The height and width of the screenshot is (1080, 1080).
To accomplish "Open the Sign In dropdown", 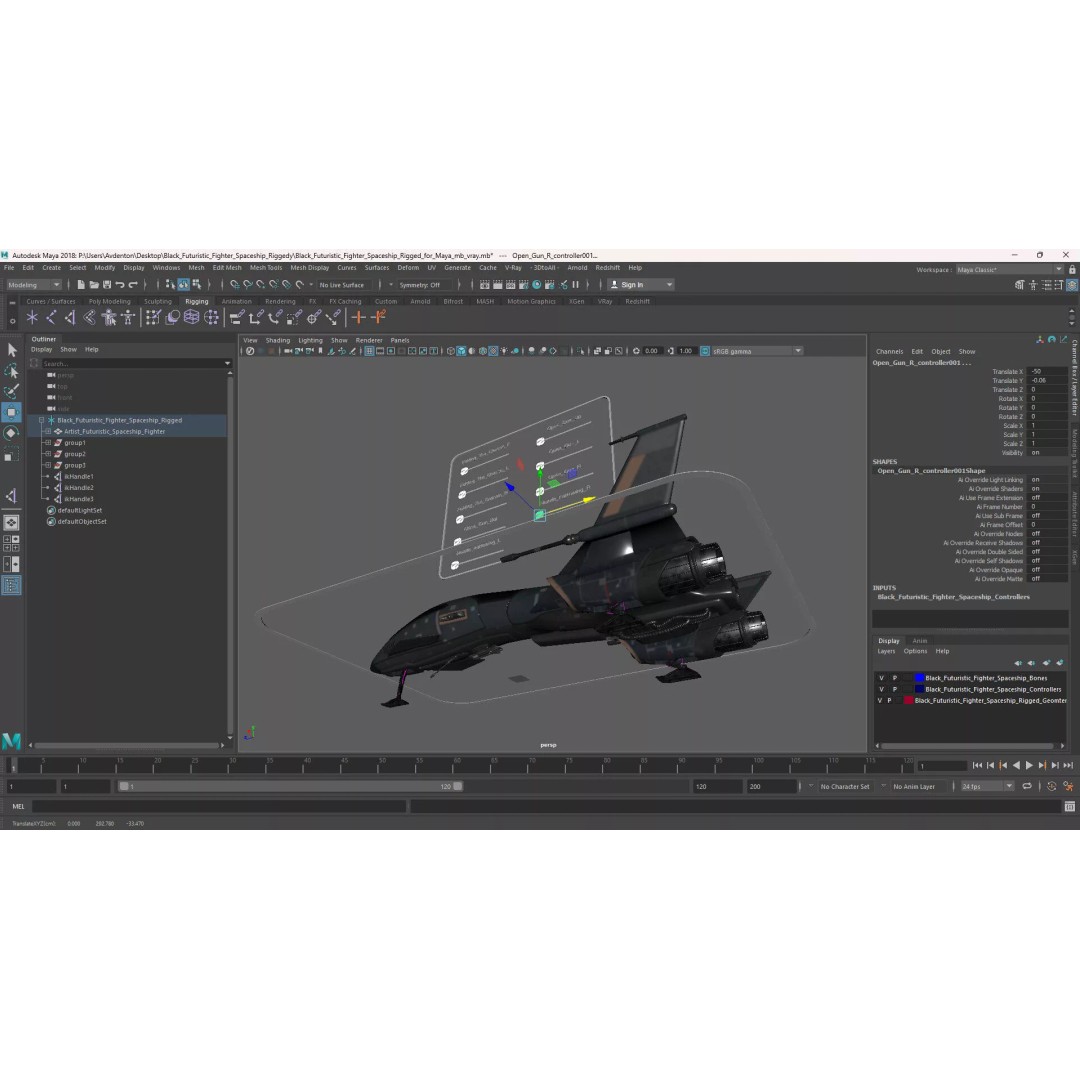I will (641, 285).
